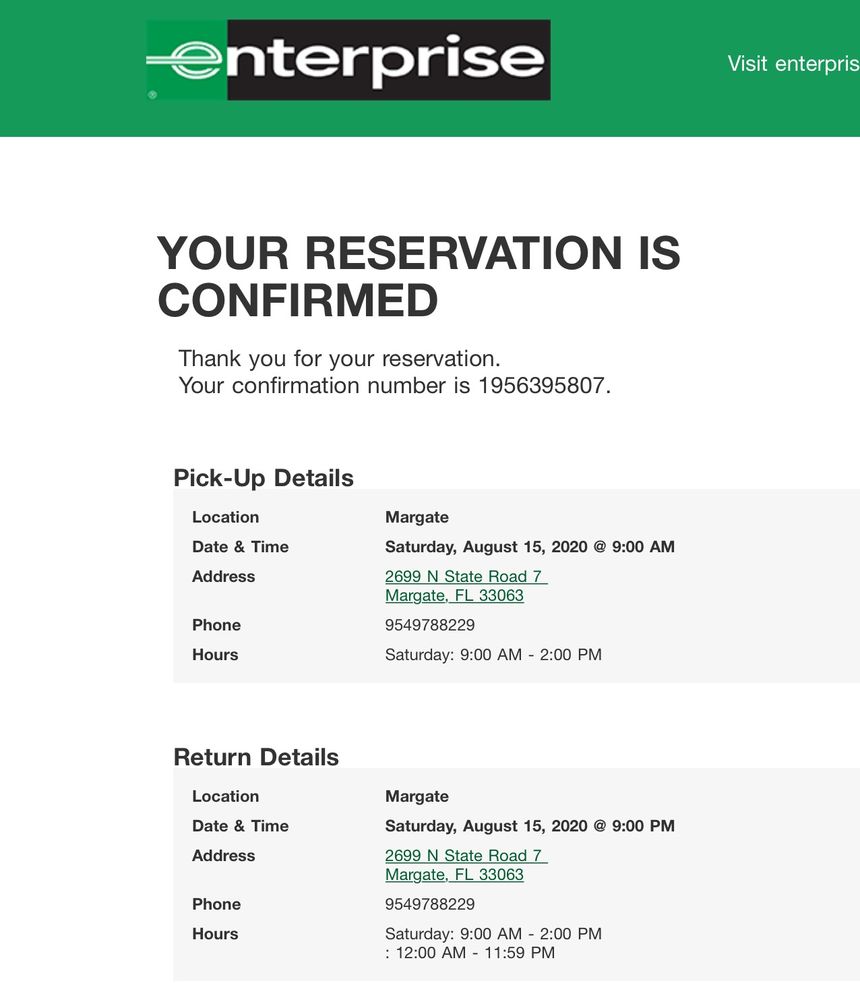The image size is (860, 1000).
Task: Click the pick-up phone number 9549788229
Action: 430,625
